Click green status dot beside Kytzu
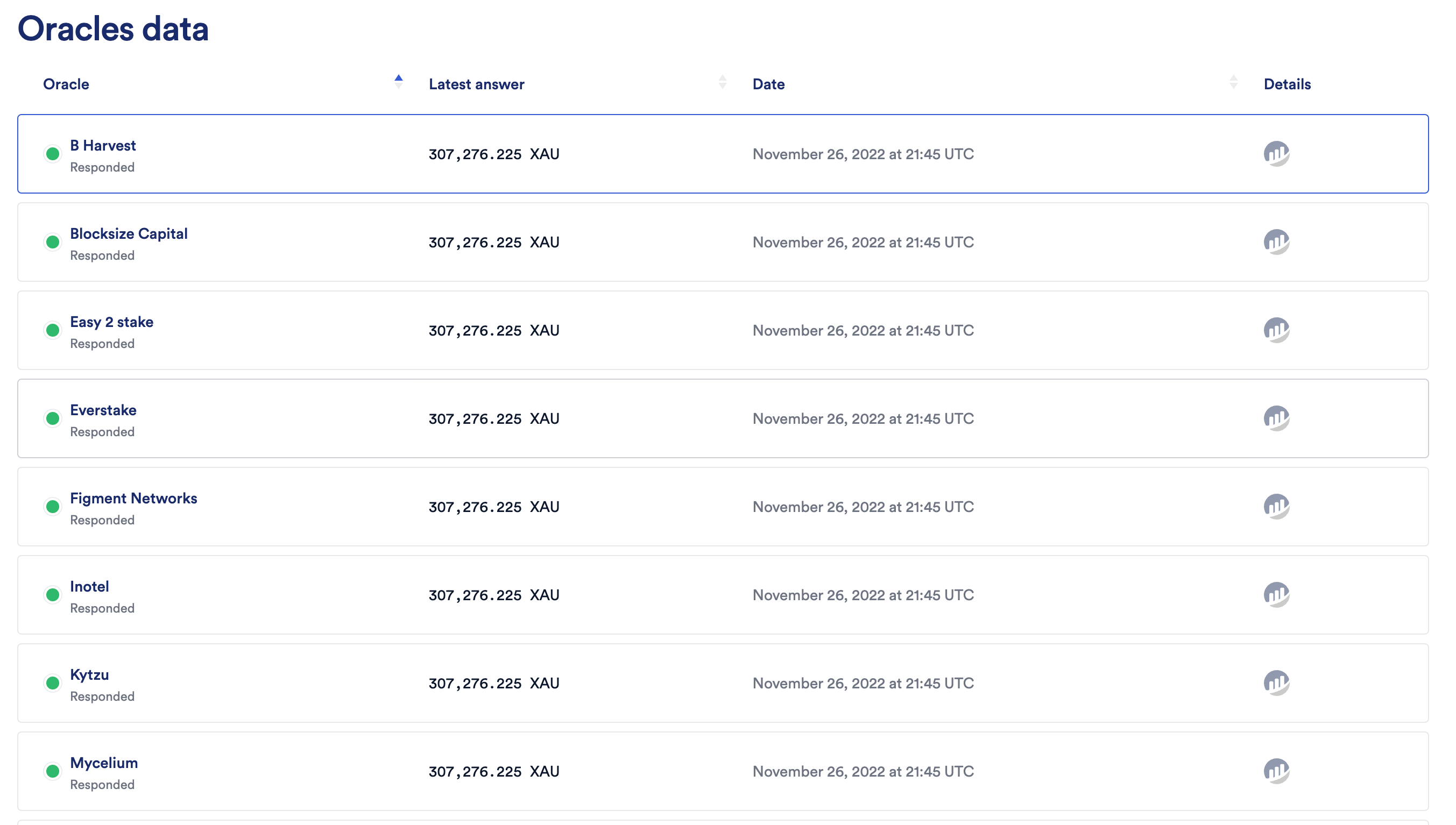Image resolution: width=1456 pixels, height=825 pixels. click(x=53, y=683)
